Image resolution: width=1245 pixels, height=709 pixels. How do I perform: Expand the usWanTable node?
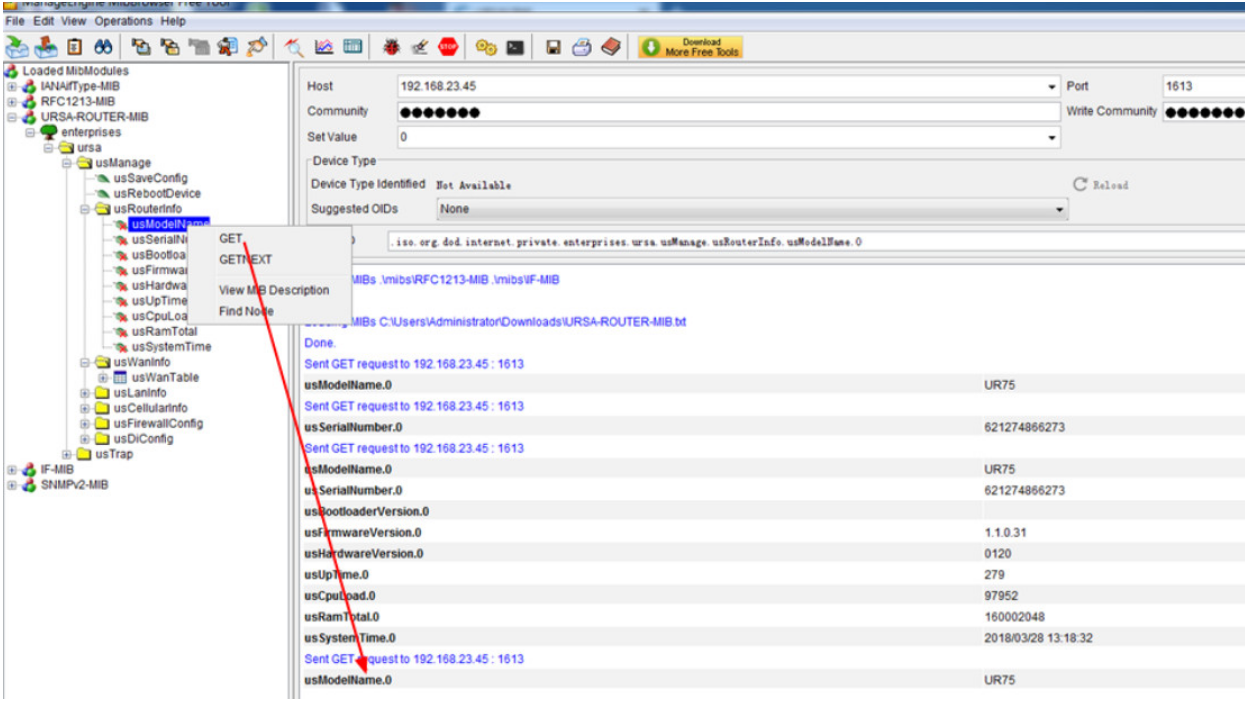103,378
